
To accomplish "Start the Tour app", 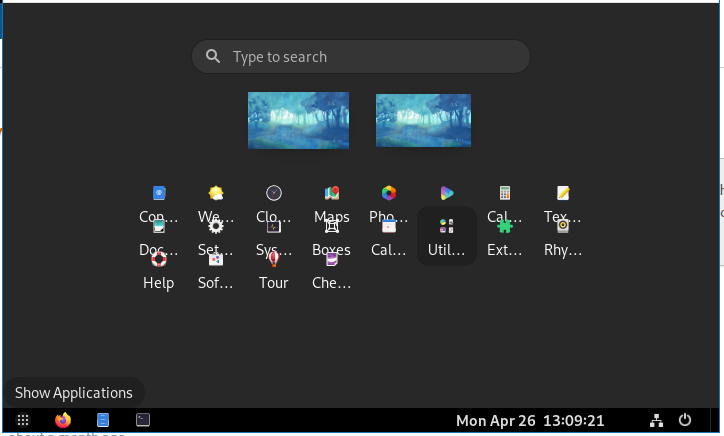I will click(274, 259).
